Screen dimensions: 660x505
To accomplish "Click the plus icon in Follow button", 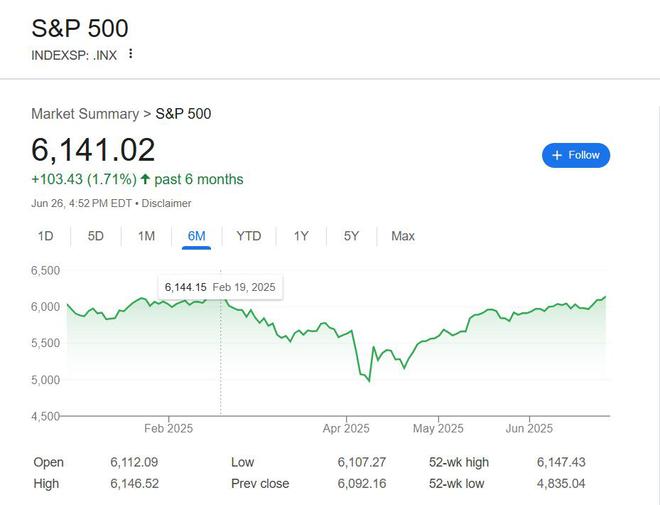I will (x=557, y=155).
